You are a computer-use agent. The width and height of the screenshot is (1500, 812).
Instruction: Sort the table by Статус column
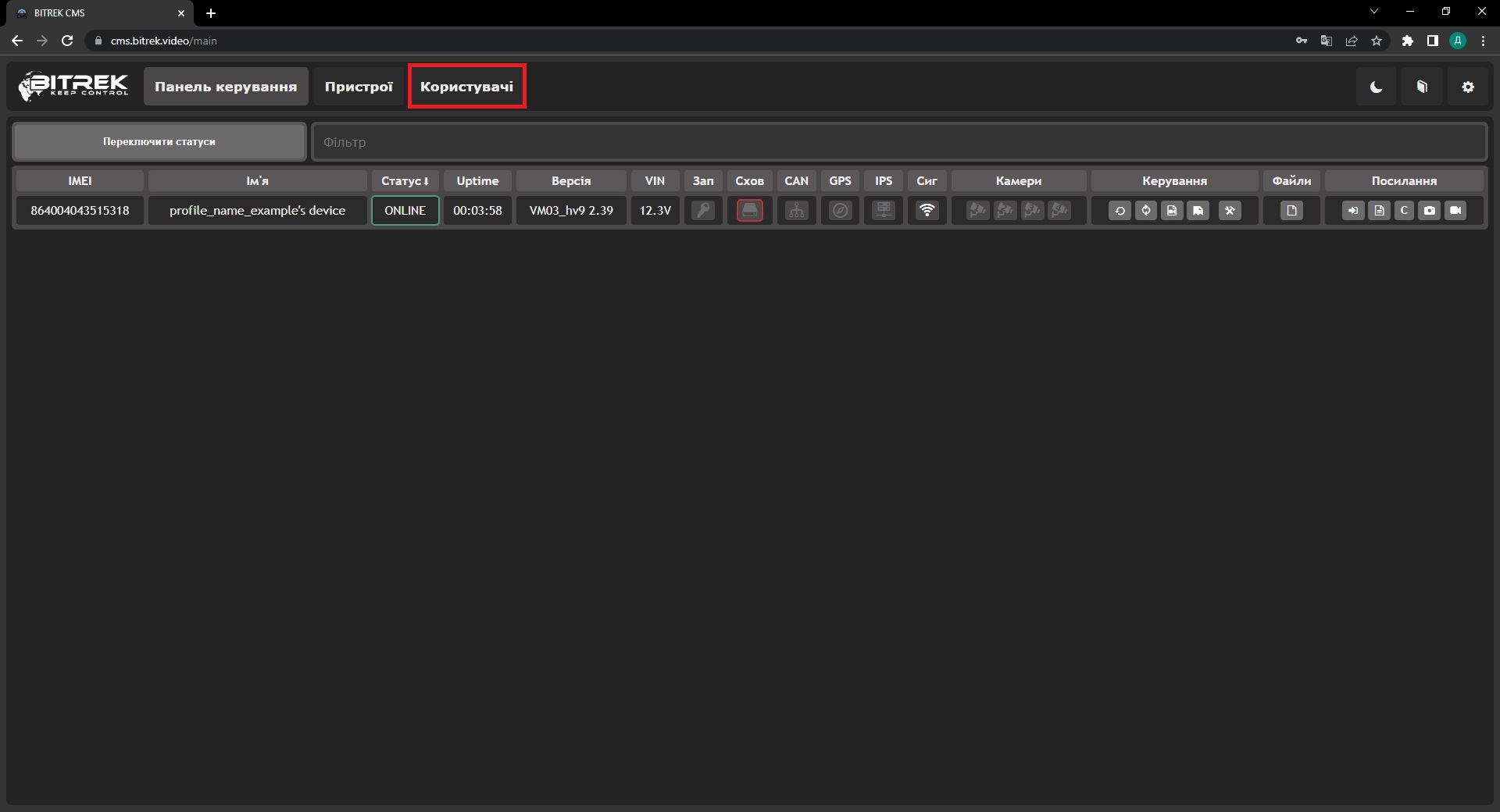click(x=405, y=181)
